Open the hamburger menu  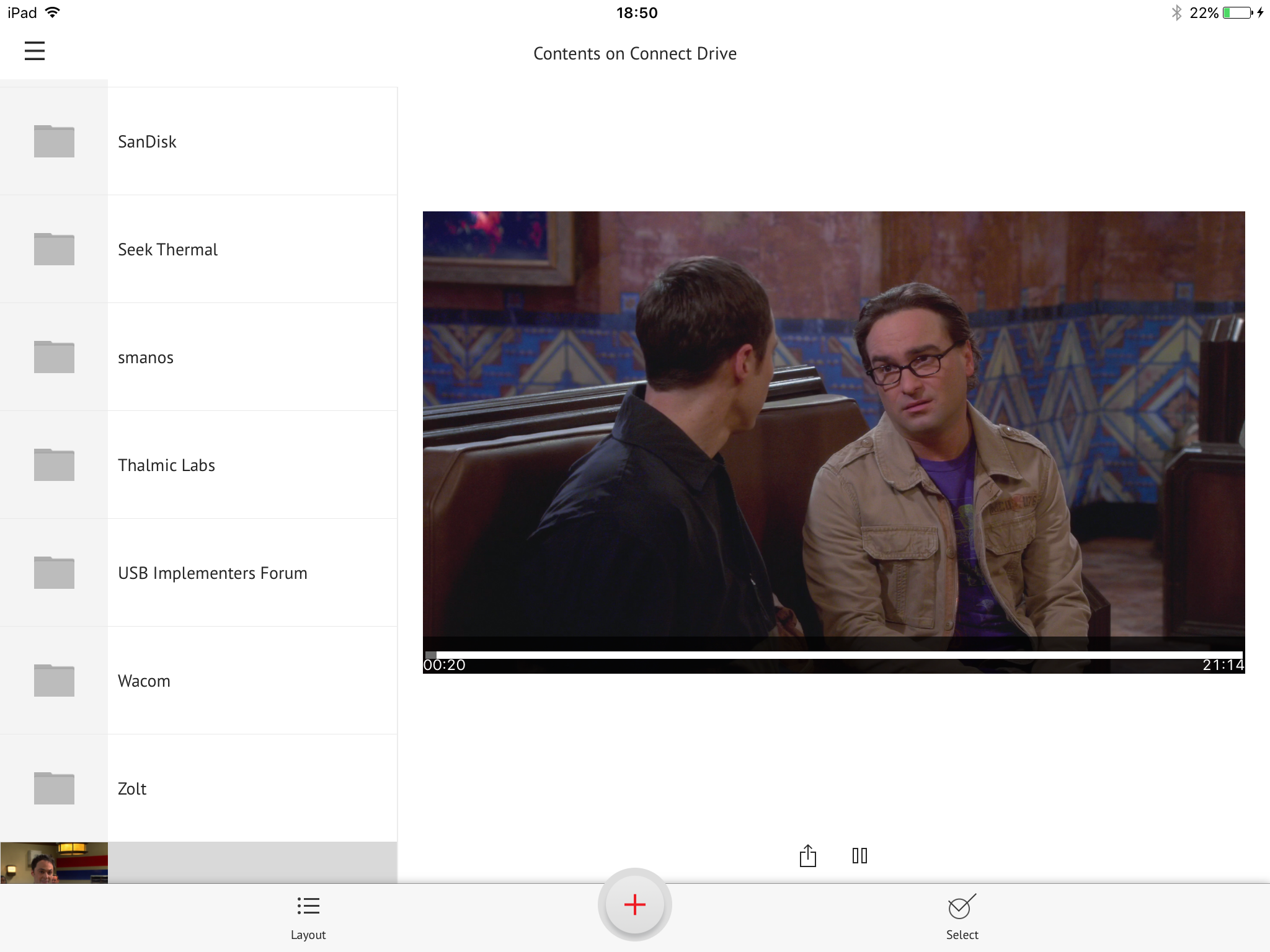point(35,51)
